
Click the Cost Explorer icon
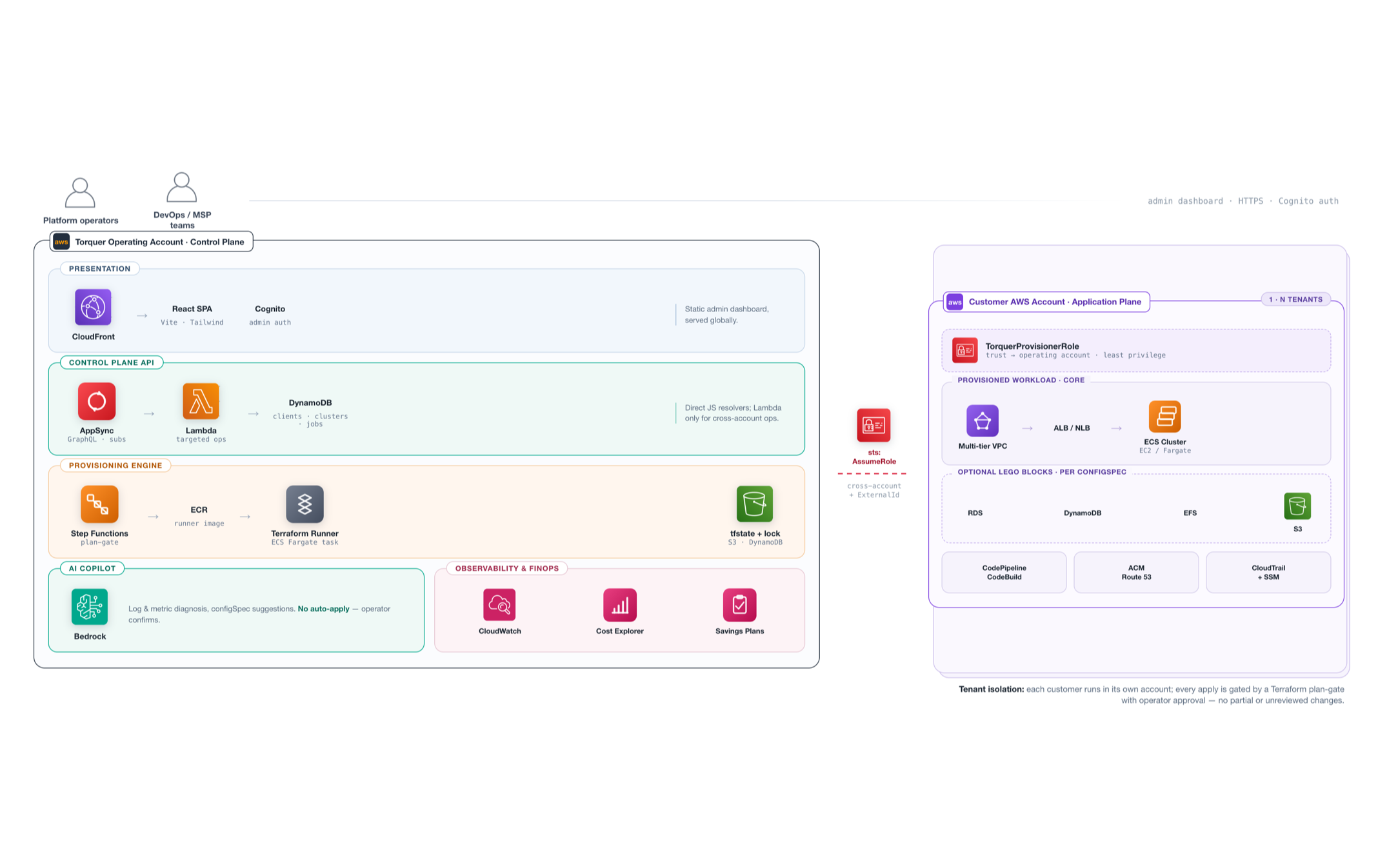point(620,605)
